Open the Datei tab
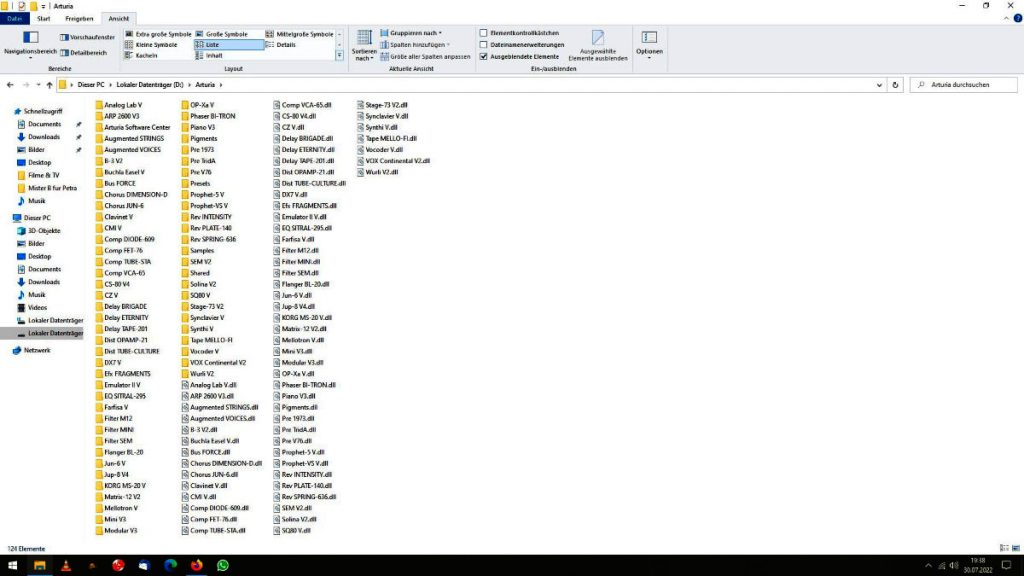Image resolution: width=1024 pixels, height=576 pixels. tap(14, 19)
